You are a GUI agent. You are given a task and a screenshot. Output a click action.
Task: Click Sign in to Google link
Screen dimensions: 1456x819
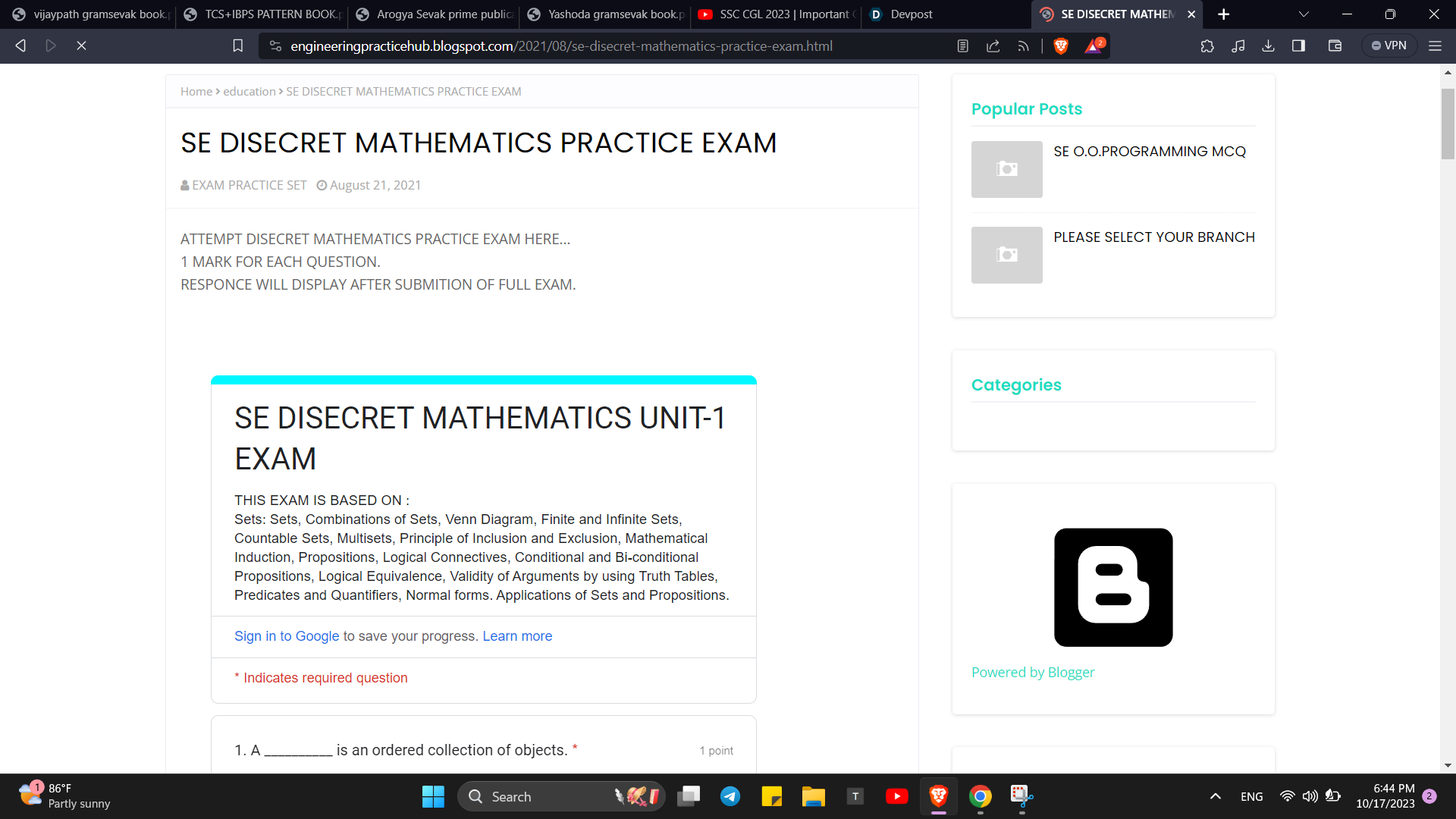tap(286, 636)
